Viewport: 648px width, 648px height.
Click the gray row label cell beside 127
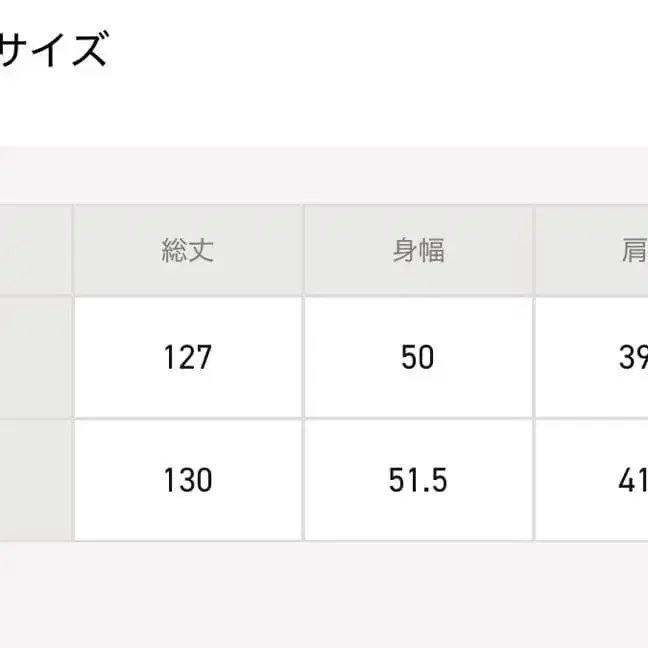(x=35, y=357)
